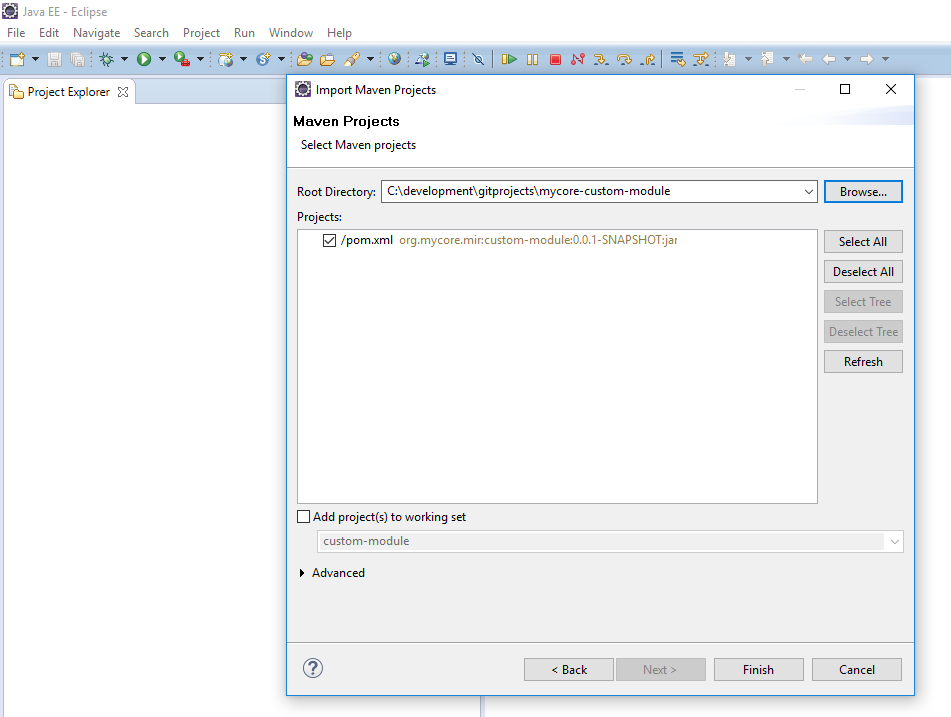The height and width of the screenshot is (717, 951).
Task: Click the Disconnect icon
Action: (578, 59)
